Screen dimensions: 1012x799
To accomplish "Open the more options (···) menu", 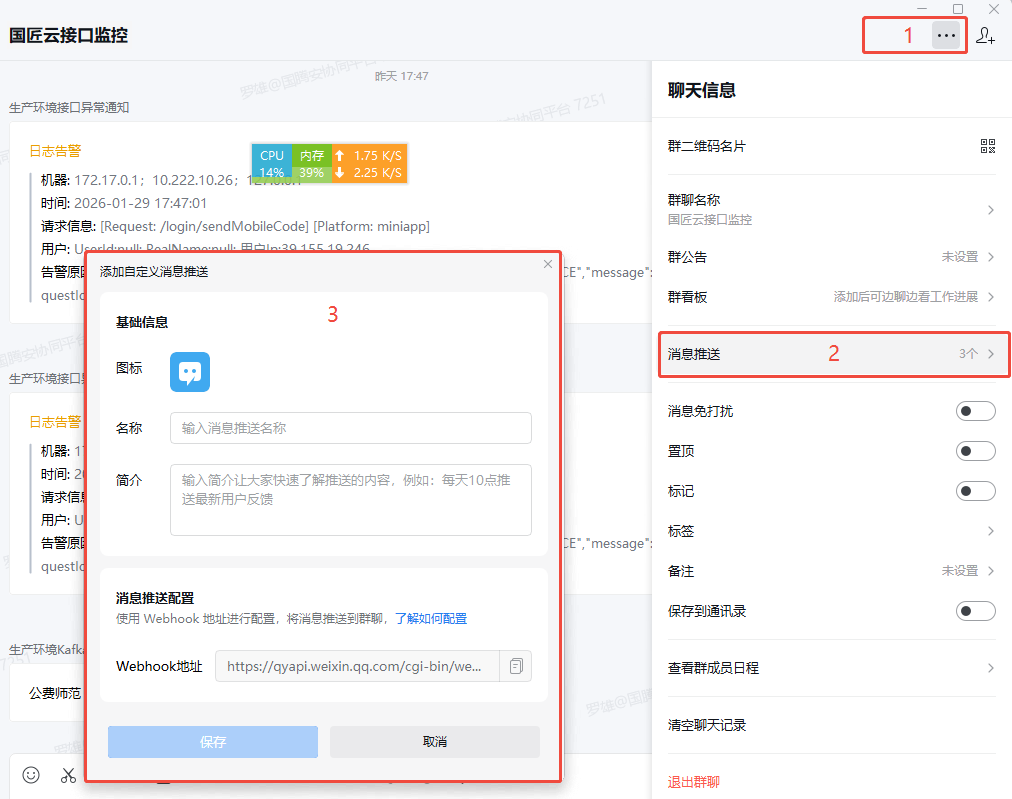I will (x=946, y=34).
